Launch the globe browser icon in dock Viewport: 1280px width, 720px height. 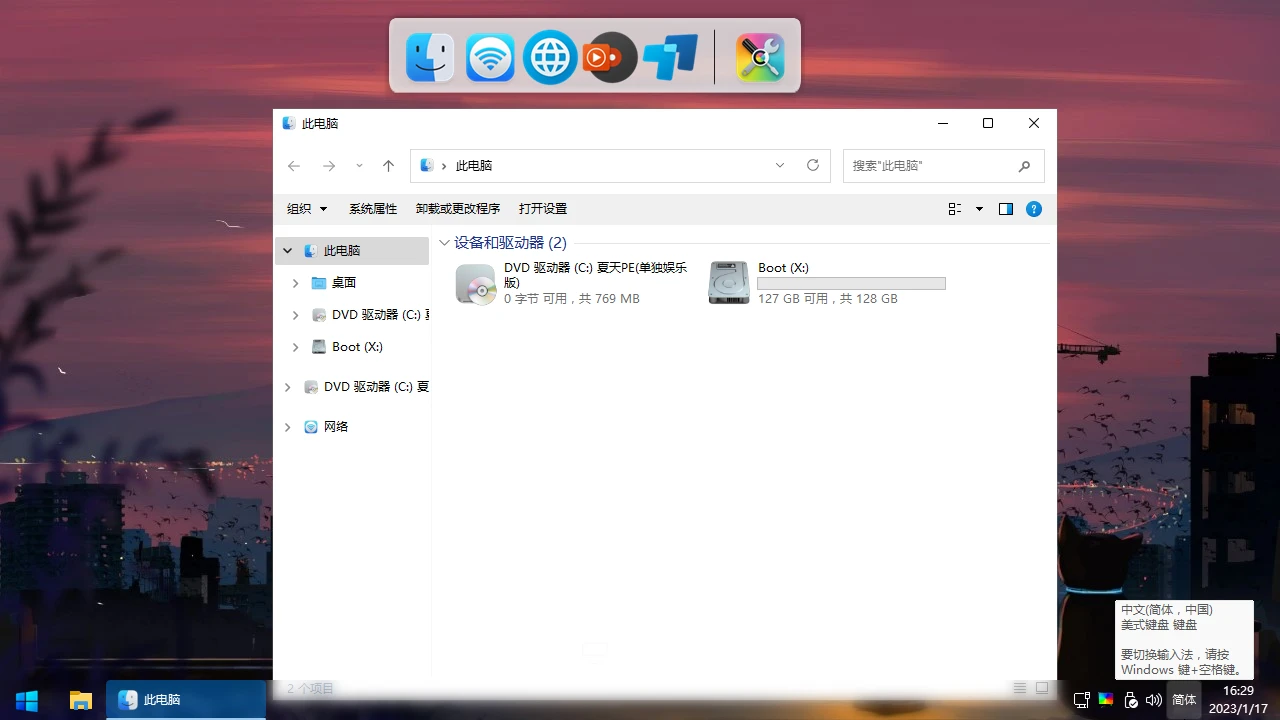coord(550,57)
